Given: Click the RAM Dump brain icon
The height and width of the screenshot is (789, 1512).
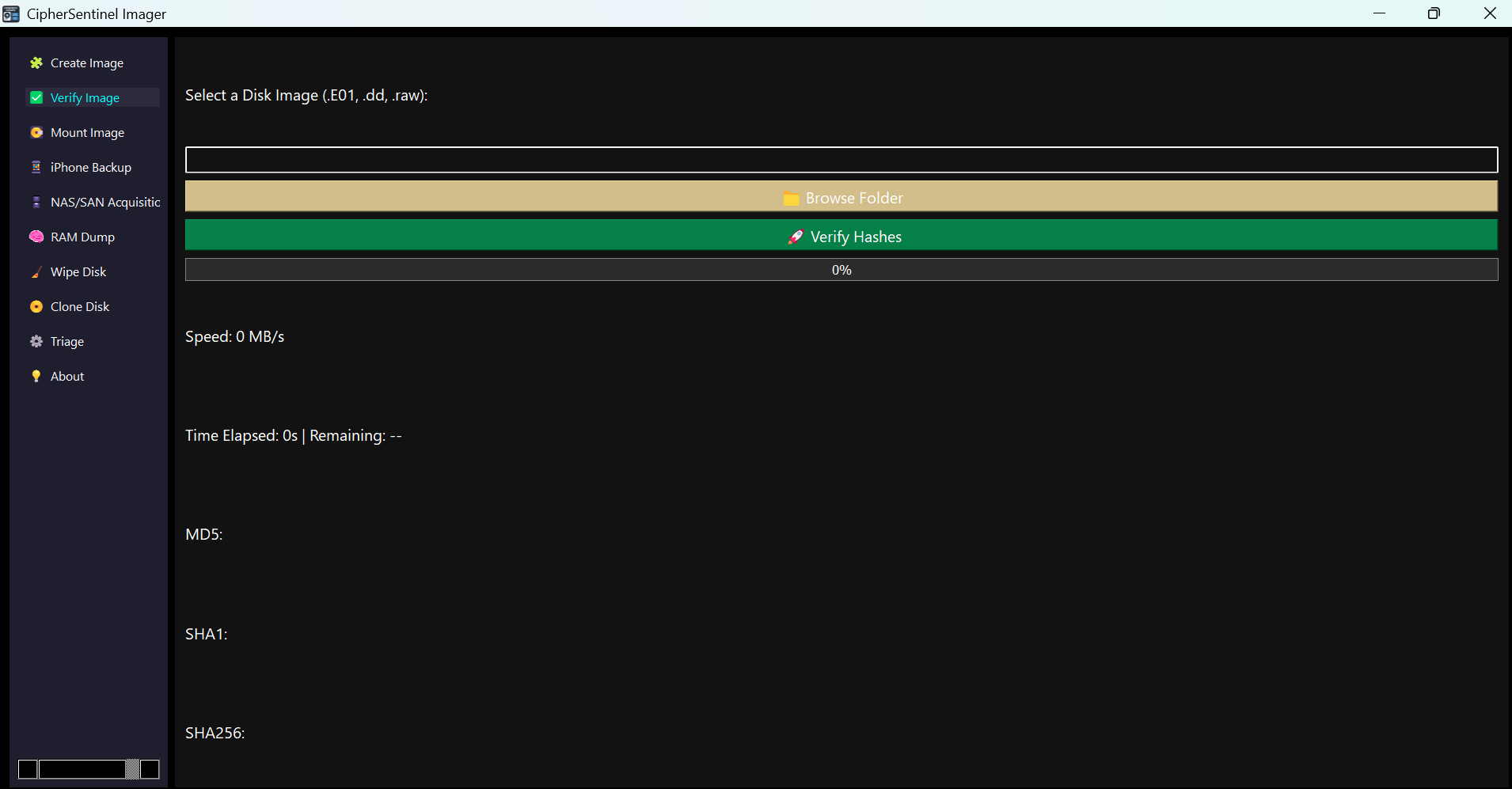Looking at the screenshot, I should tap(36, 237).
